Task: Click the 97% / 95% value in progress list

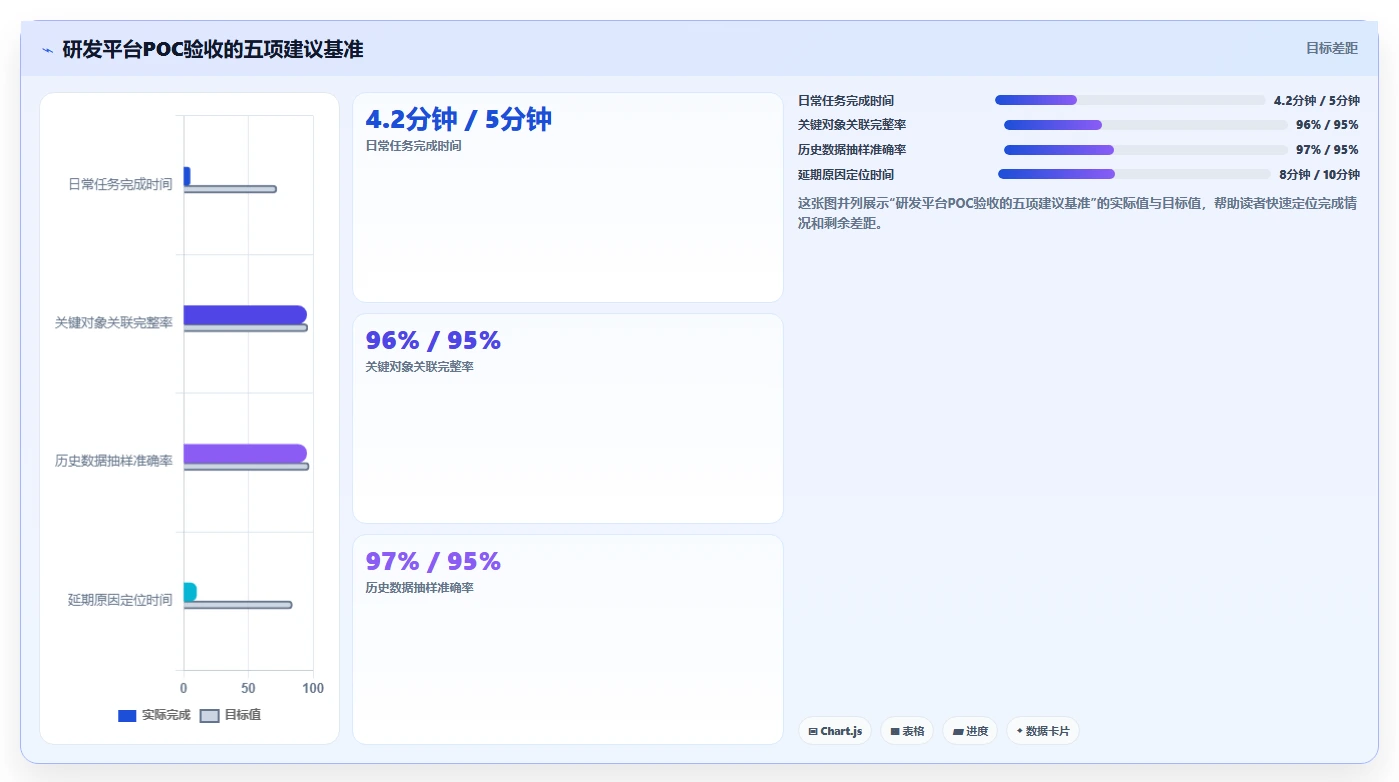Action: click(x=1327, y=150)
